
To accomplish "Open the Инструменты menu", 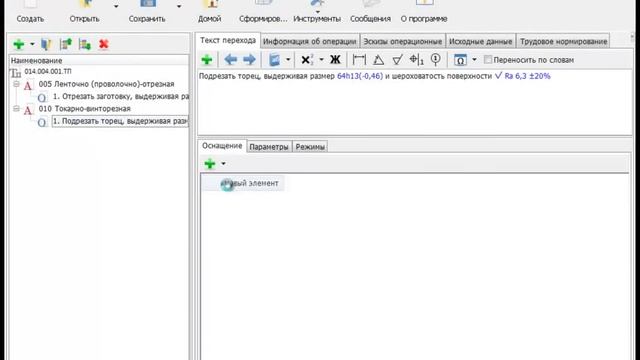I will click(317, 12).
